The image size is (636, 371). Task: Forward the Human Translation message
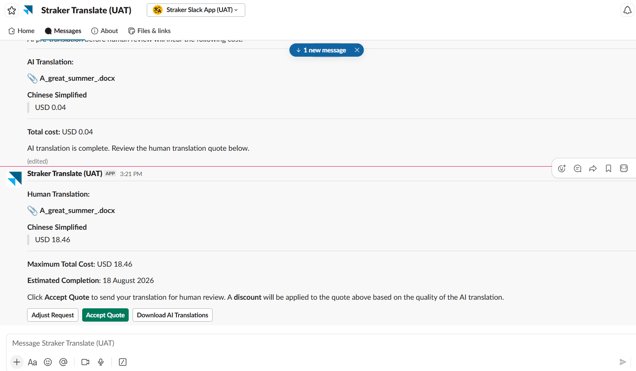coord(593,168)
